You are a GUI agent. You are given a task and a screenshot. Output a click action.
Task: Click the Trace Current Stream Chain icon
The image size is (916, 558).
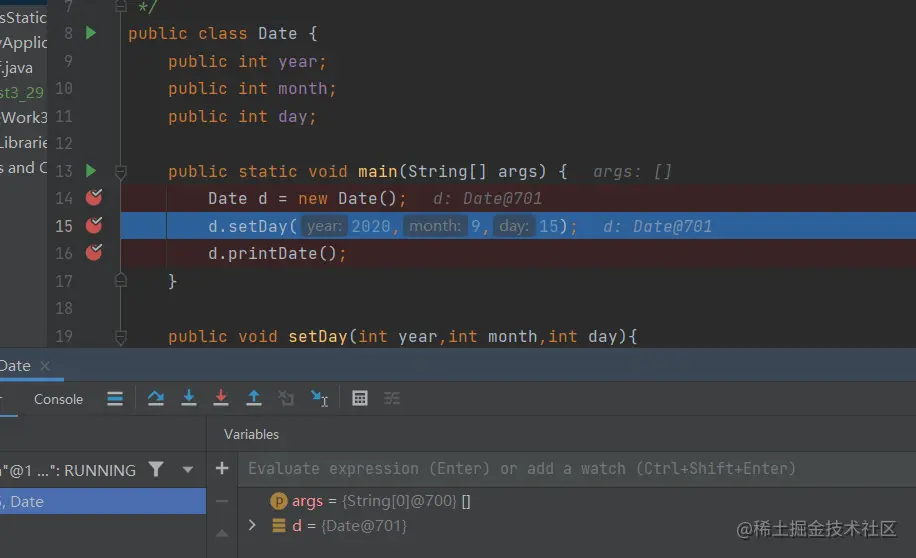click(x=392, y=398)
